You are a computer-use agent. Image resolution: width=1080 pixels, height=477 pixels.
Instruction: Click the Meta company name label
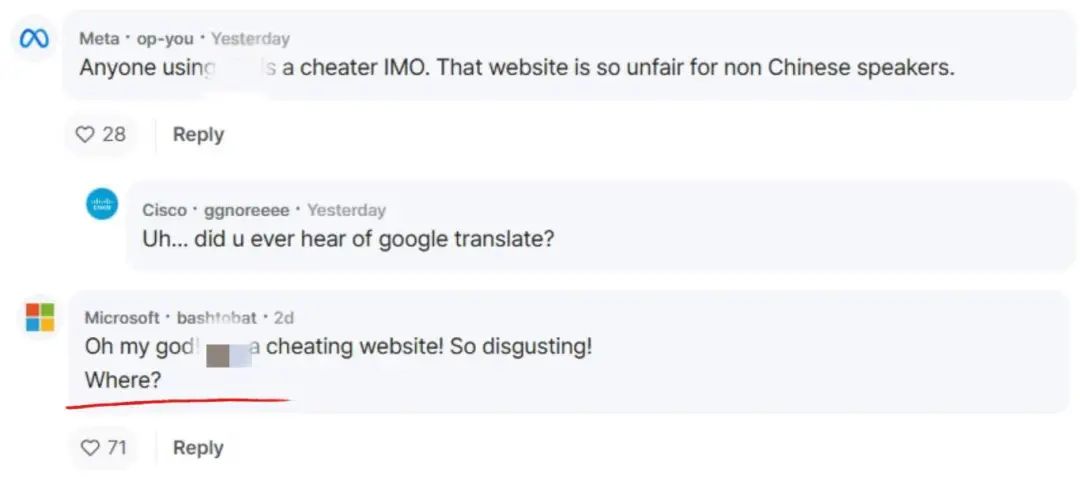(x=99, y=39)
